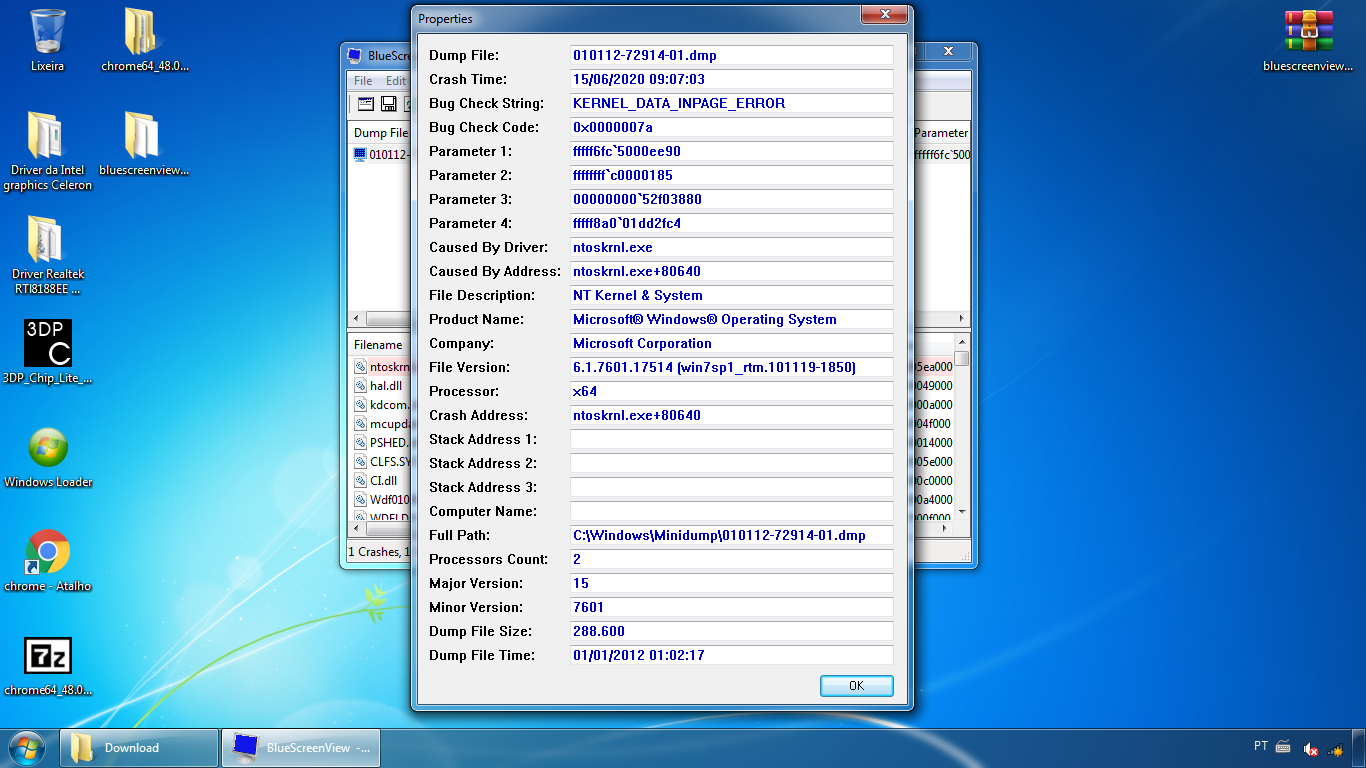
Task: Click right arrow of upper pane horizontal scrollbar
Action: pos(962,319)
